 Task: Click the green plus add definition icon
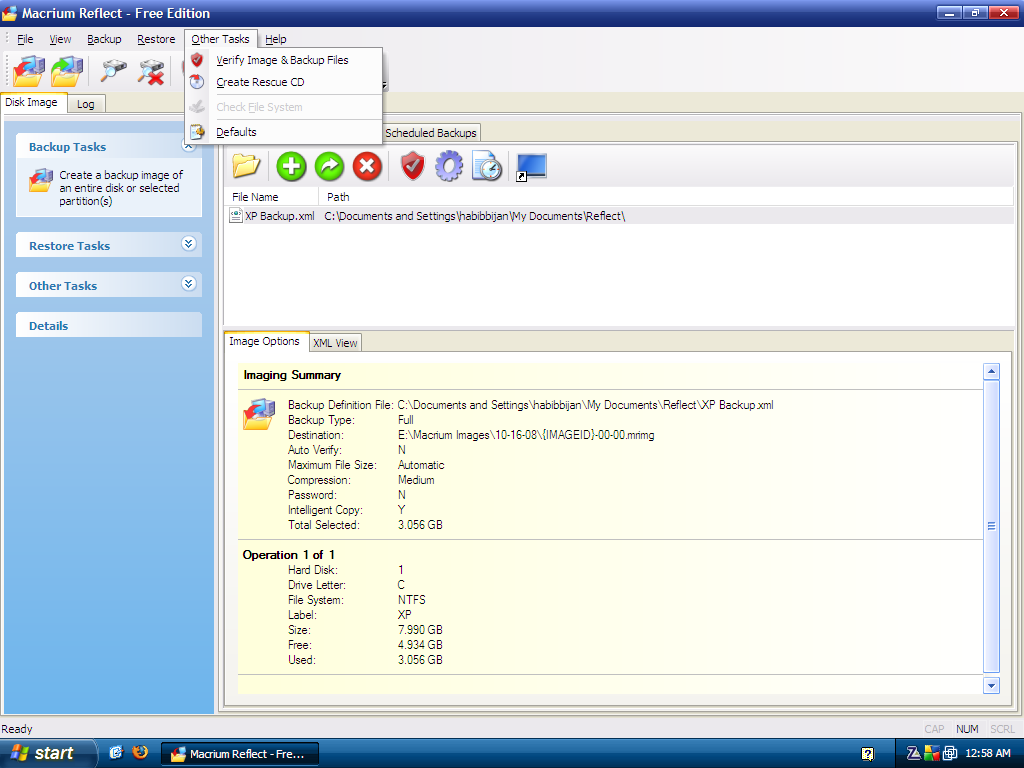[x=291, y=166]
